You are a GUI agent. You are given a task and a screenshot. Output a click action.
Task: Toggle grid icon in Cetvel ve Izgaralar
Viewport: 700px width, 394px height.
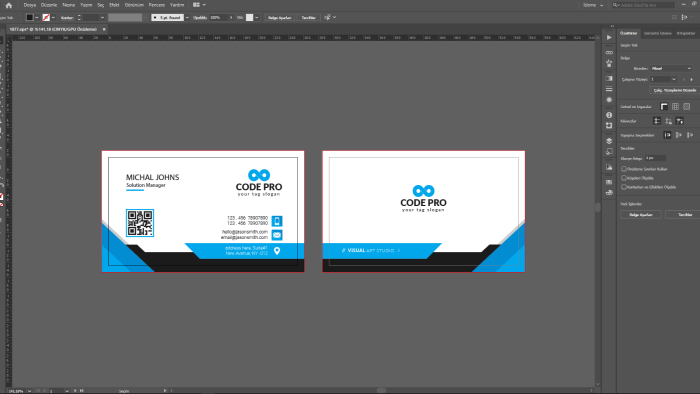(675, 107)
